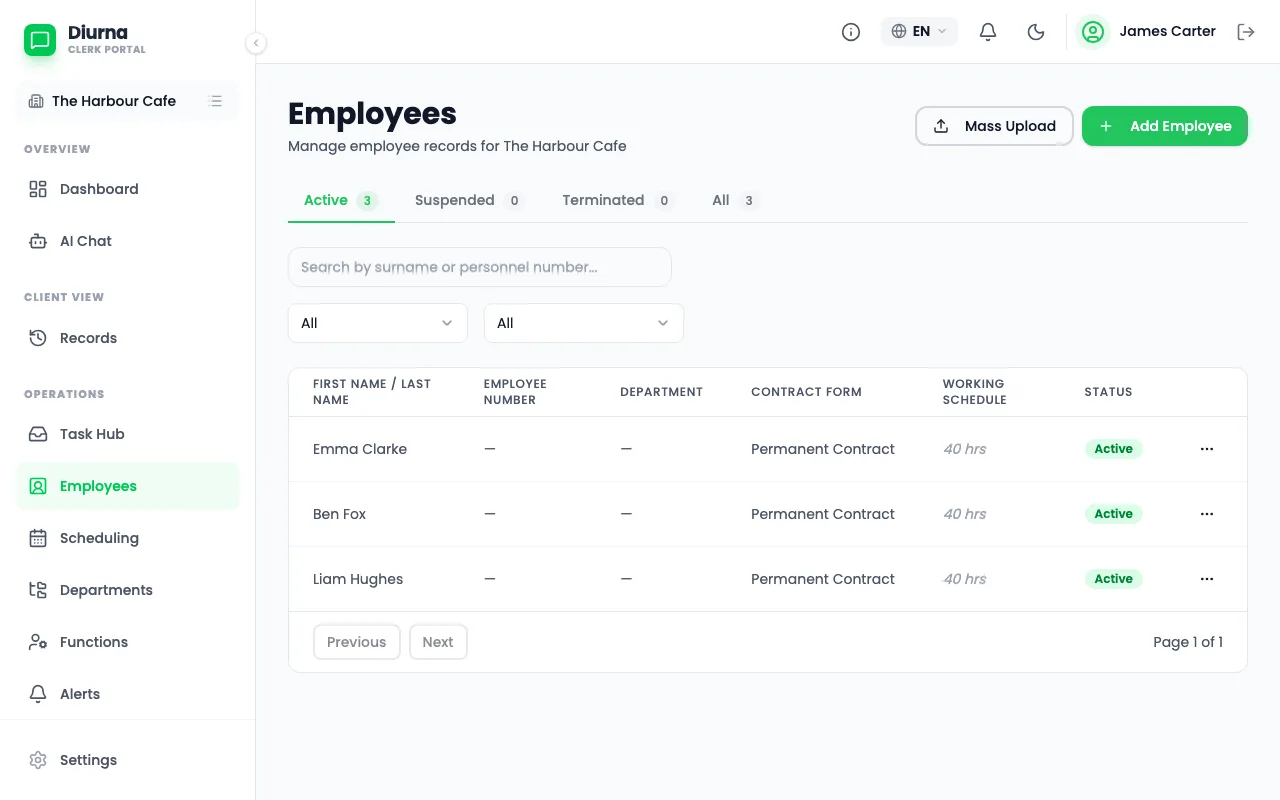Click the Previous page button
Viewport: 1280px width, 800px height.
(x=357, y=642)
